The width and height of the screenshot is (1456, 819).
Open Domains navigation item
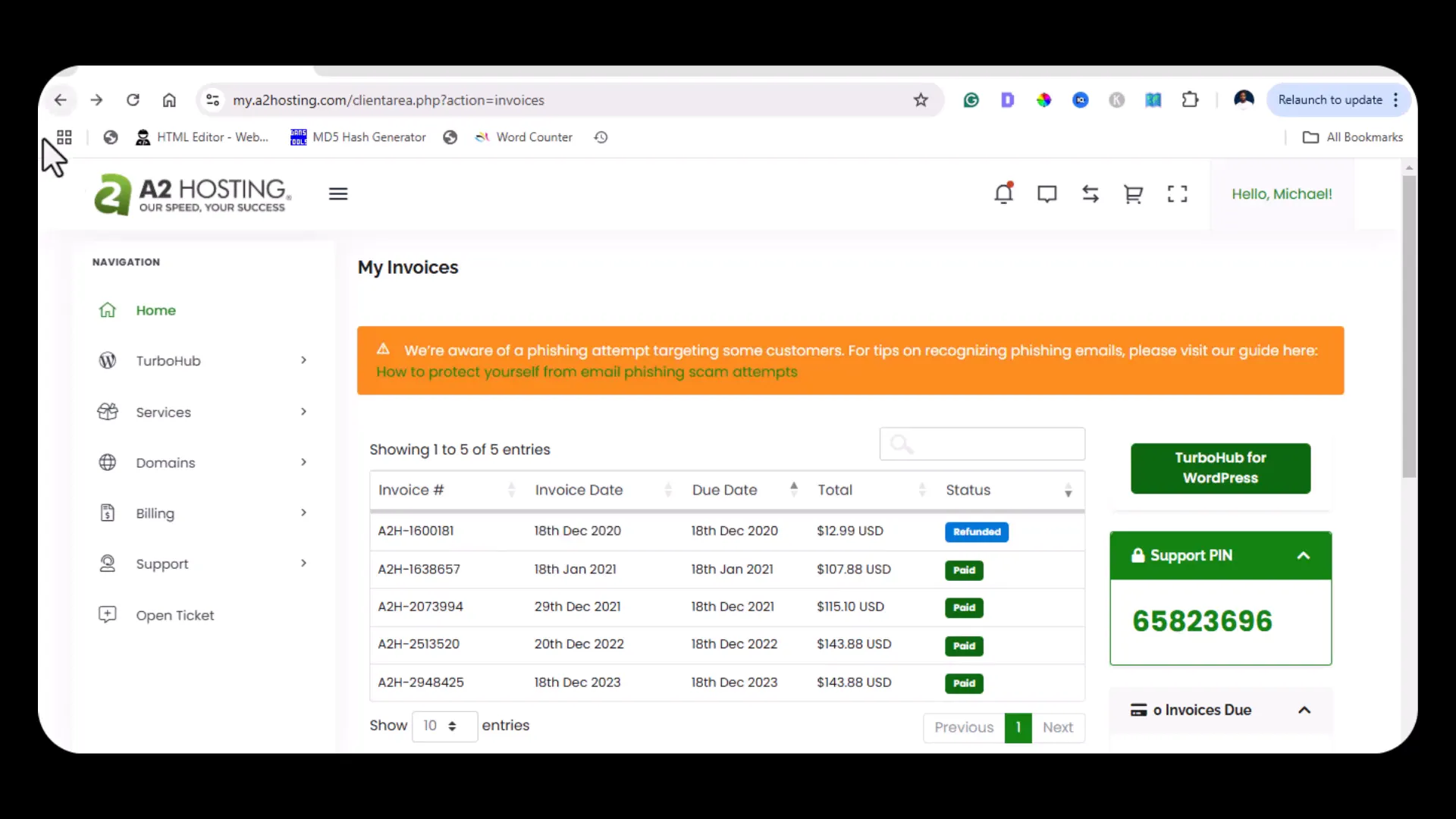click(x=165, y=463)
